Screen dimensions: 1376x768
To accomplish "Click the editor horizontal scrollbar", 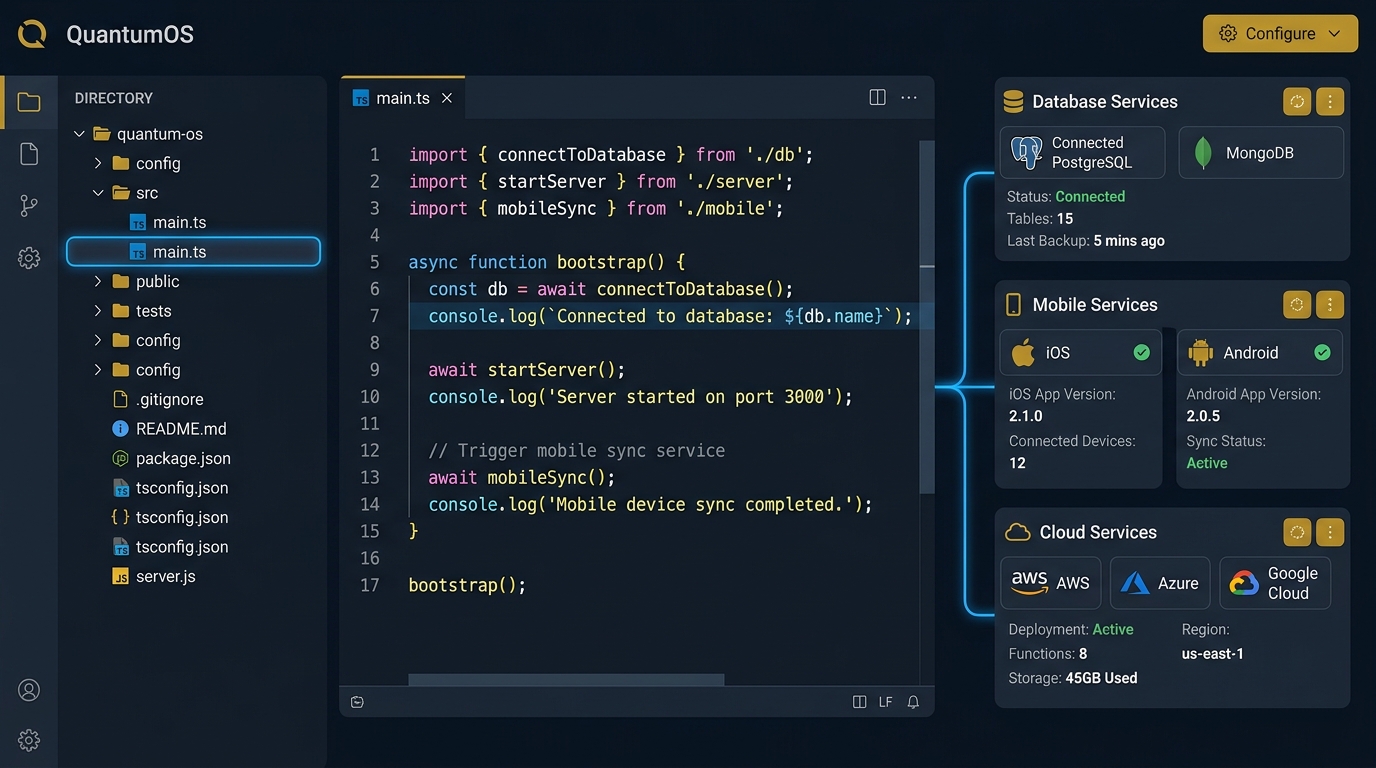I will click(x=566, y=680).
